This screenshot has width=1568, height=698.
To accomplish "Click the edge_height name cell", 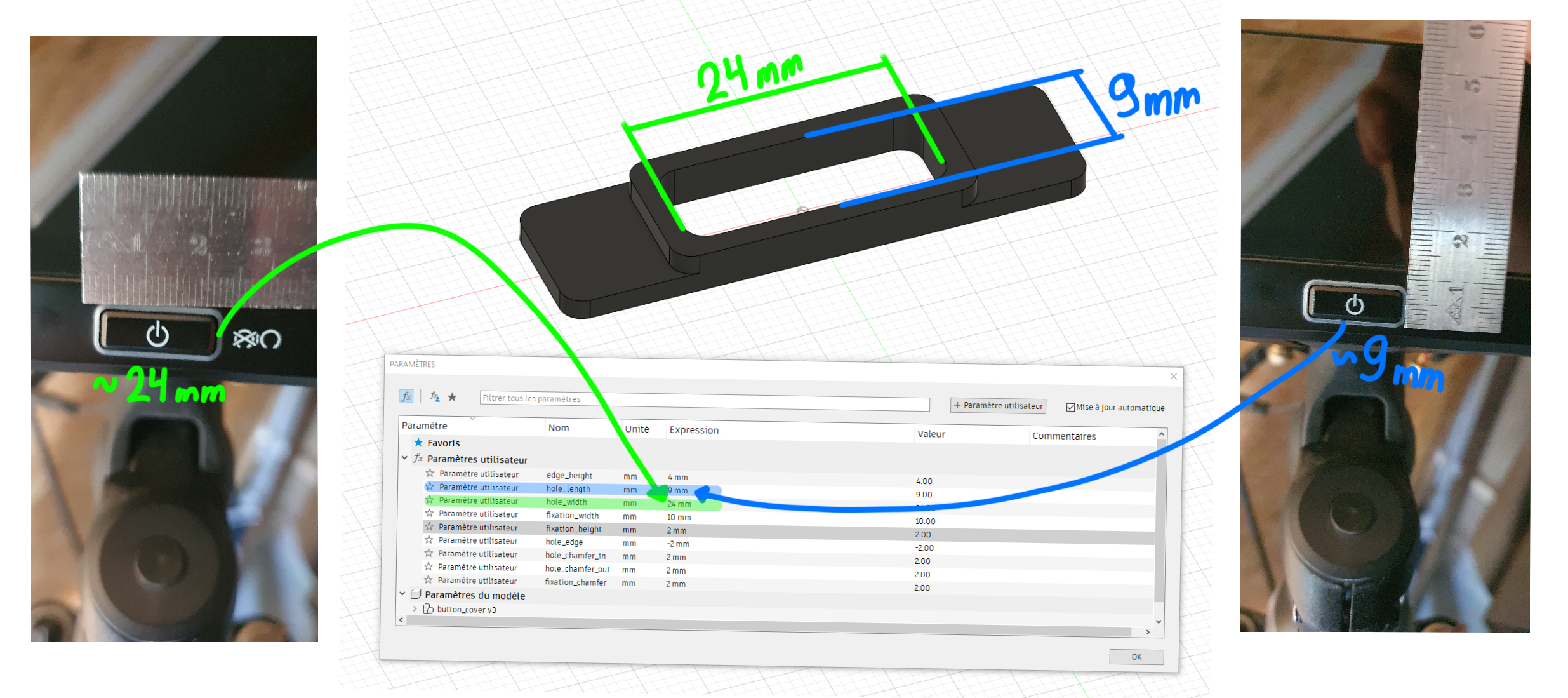I will (569, 475).
